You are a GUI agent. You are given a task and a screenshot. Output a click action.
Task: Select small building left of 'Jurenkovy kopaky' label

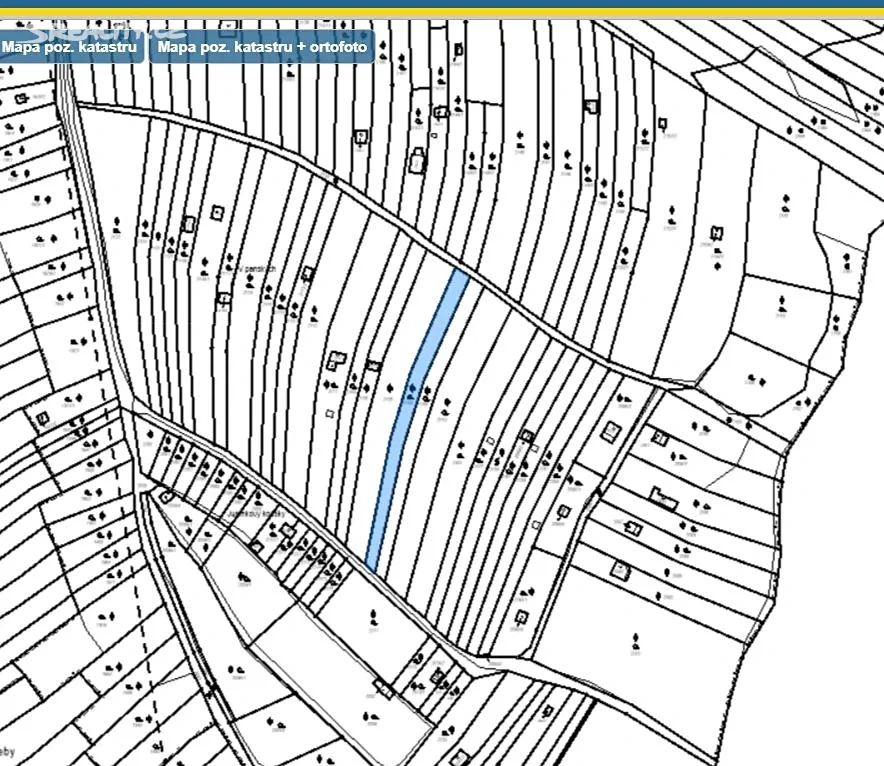166,496
